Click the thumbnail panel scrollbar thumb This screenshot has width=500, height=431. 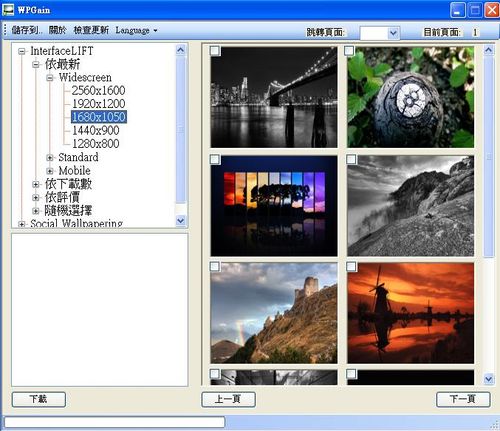tap(489, 157)
